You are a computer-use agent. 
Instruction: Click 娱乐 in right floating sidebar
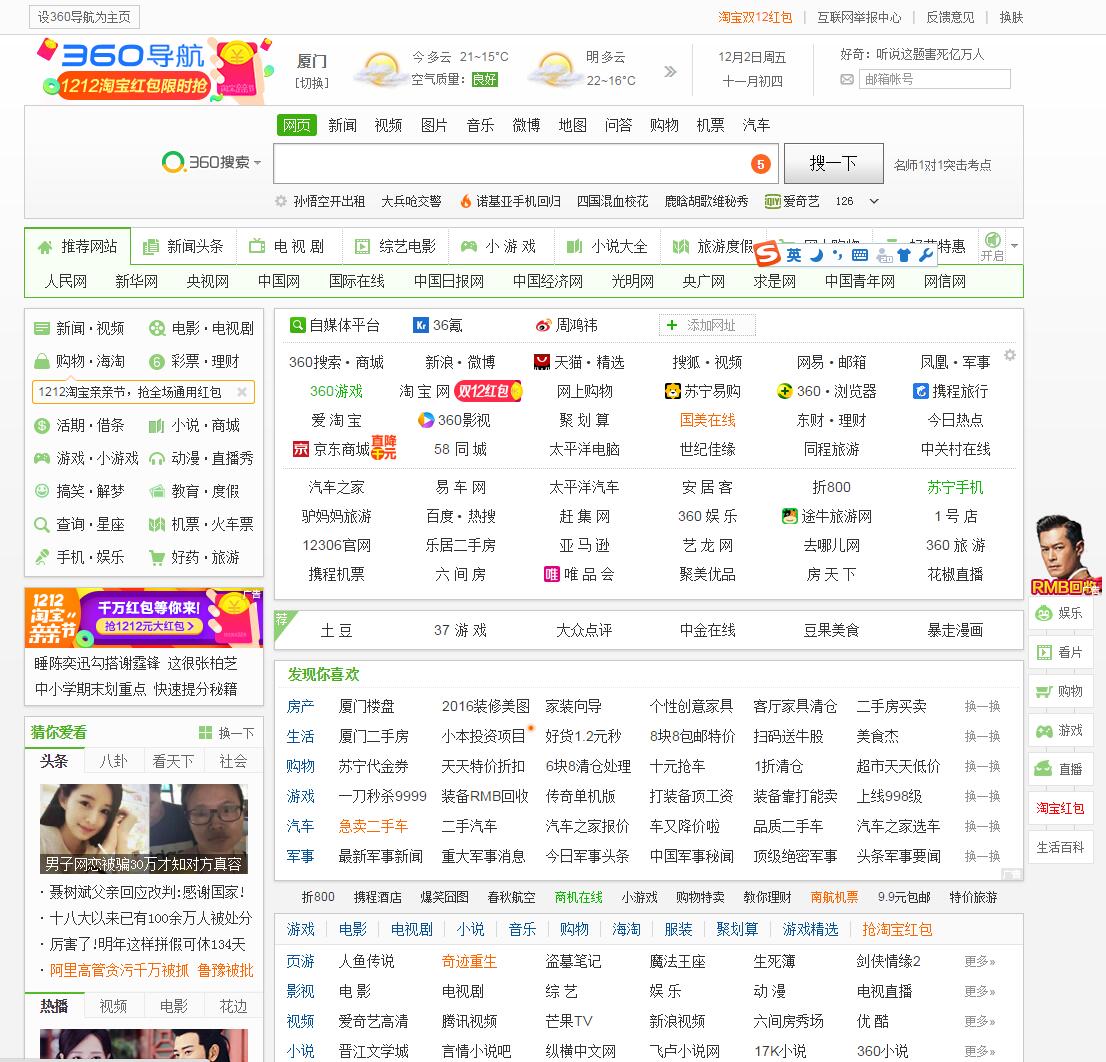(1060, 613)
